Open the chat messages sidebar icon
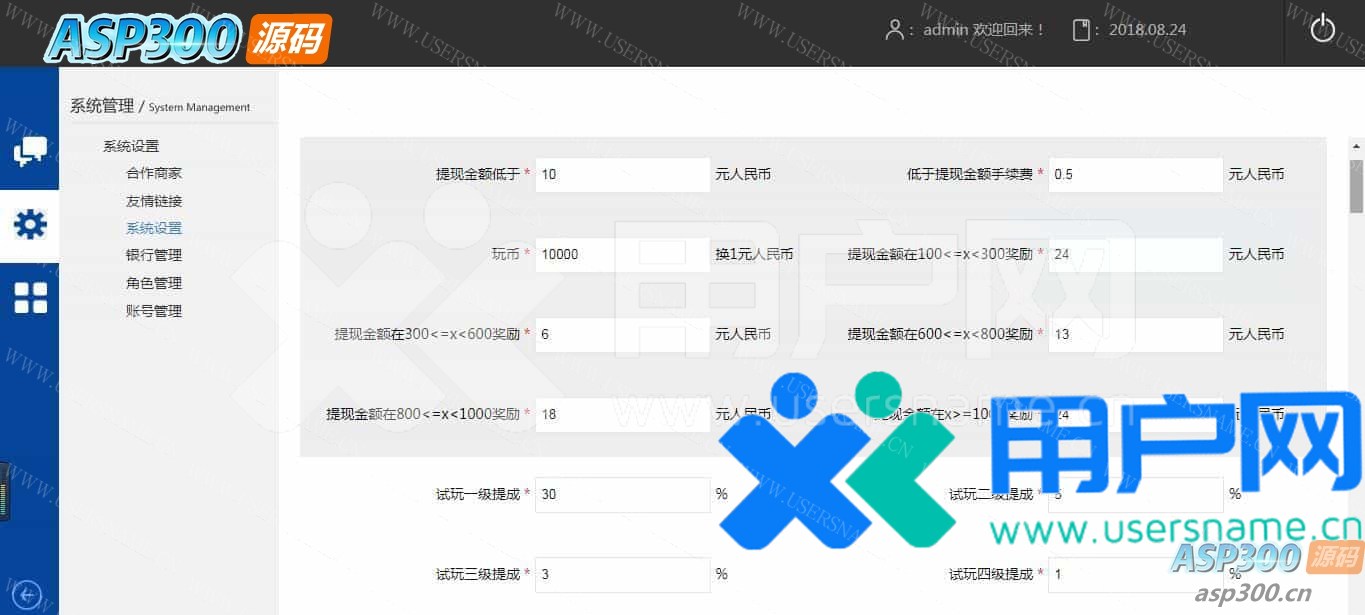The image size is (1365, 615). coord(29,152)
